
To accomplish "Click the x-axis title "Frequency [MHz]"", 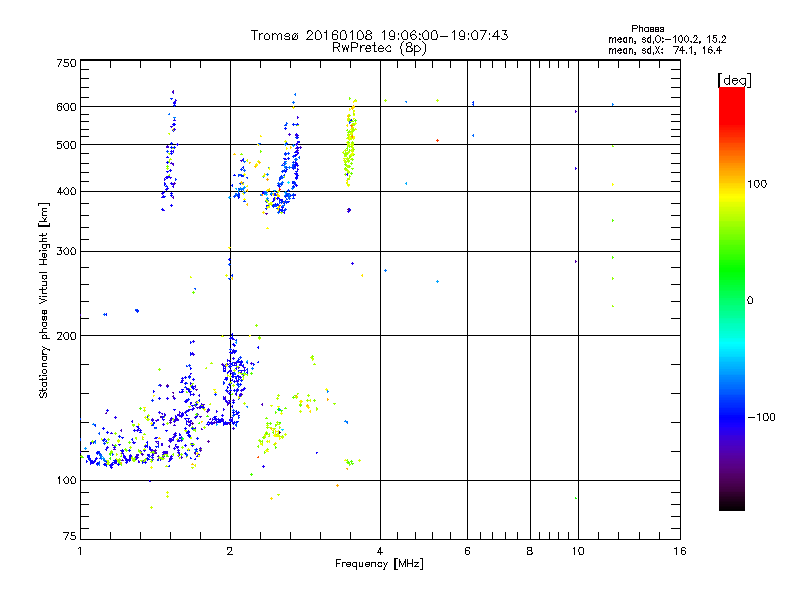I will pyautogui.click(x=379, y=564).
